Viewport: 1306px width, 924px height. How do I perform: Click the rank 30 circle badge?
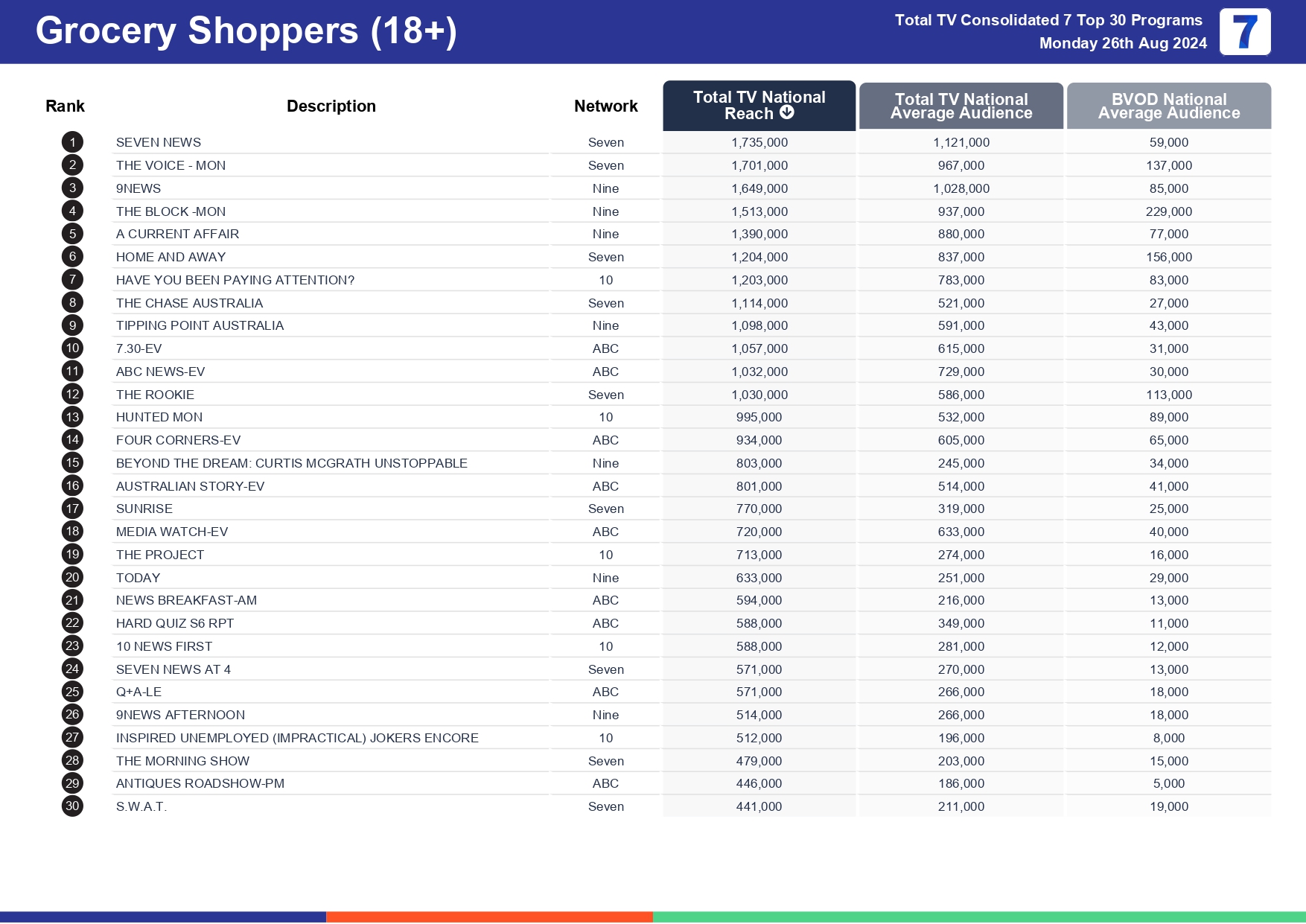(x=72, y=806)
